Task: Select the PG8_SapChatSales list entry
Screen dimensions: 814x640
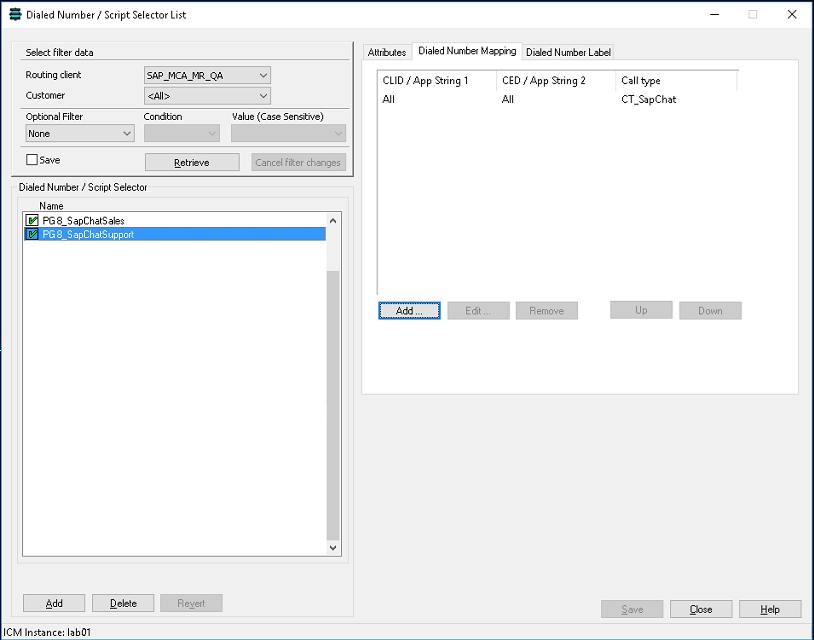Action: click(175, 221)
